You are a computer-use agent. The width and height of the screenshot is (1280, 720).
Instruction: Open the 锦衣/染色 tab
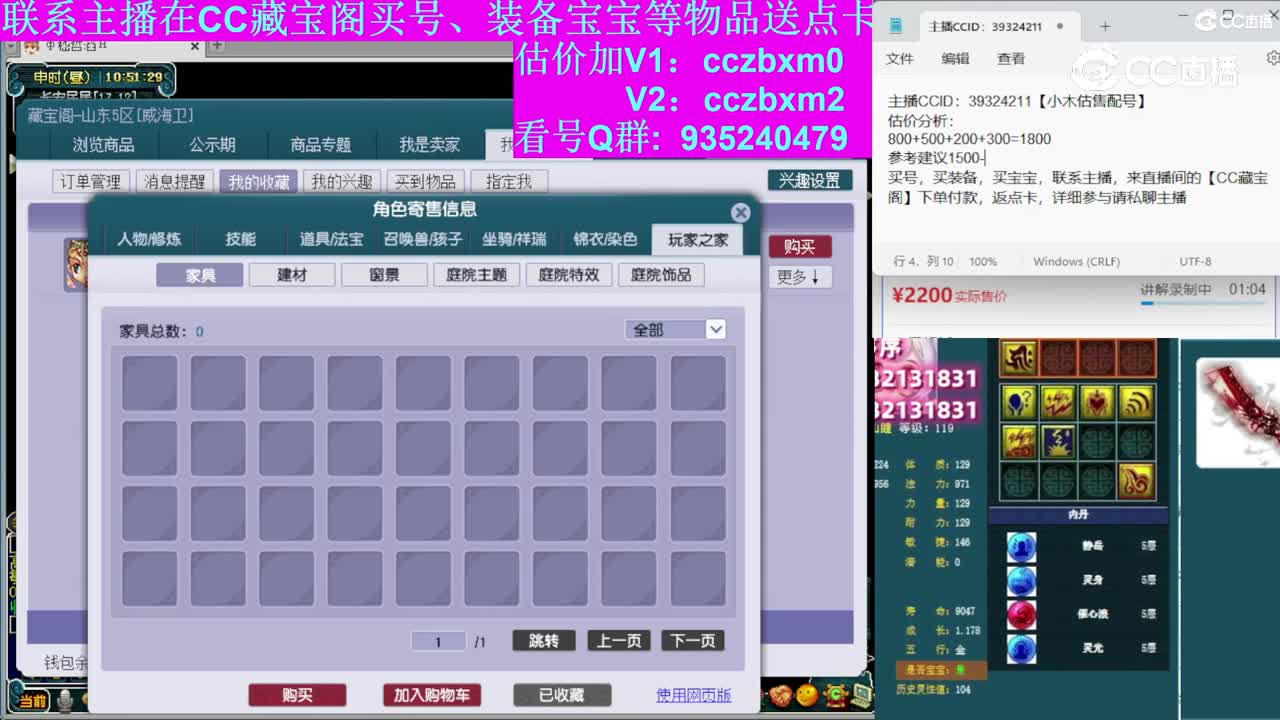[x=605, y=239]
